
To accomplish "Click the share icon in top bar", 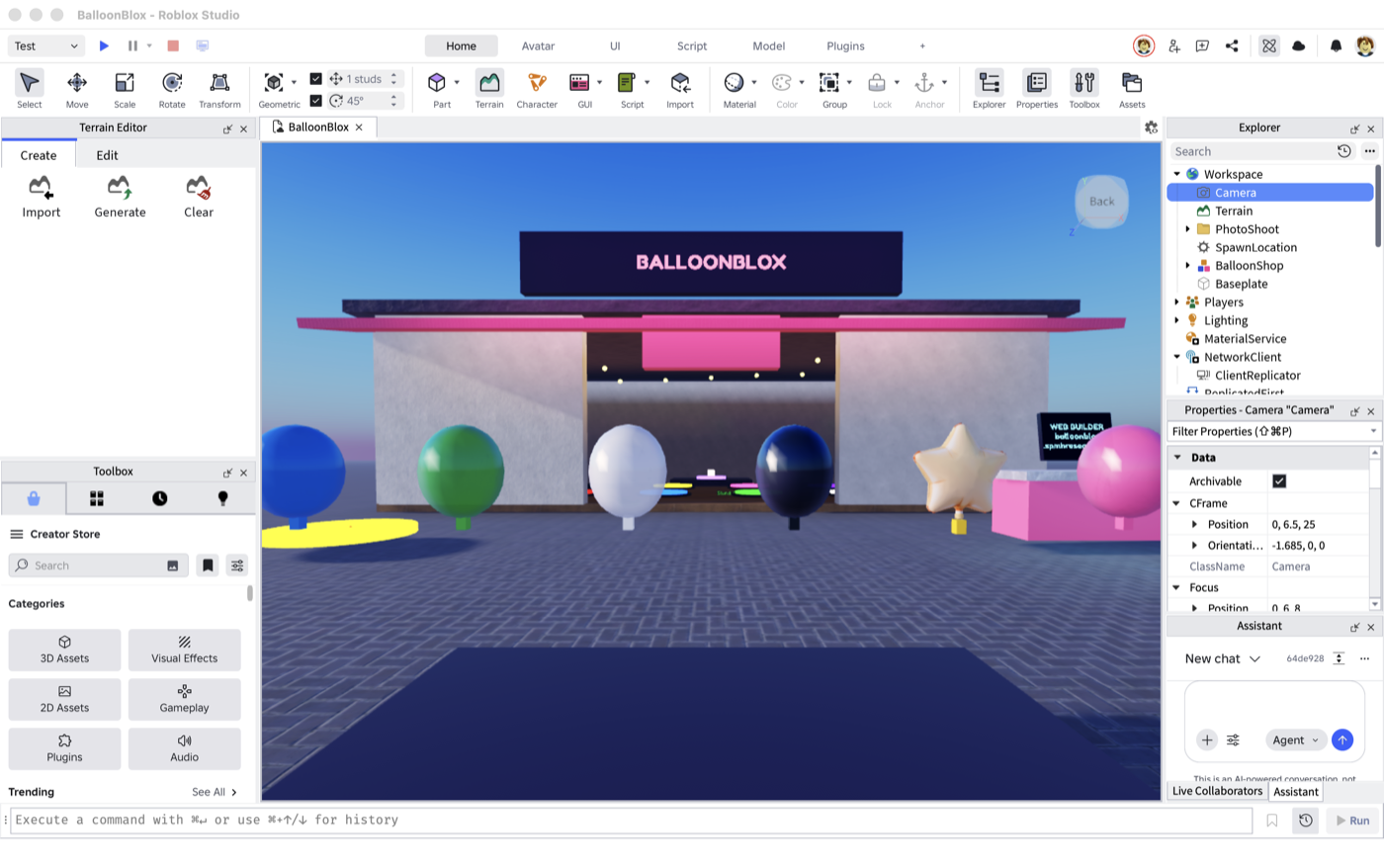I will pyautogui.click(x=1232, y=45).
